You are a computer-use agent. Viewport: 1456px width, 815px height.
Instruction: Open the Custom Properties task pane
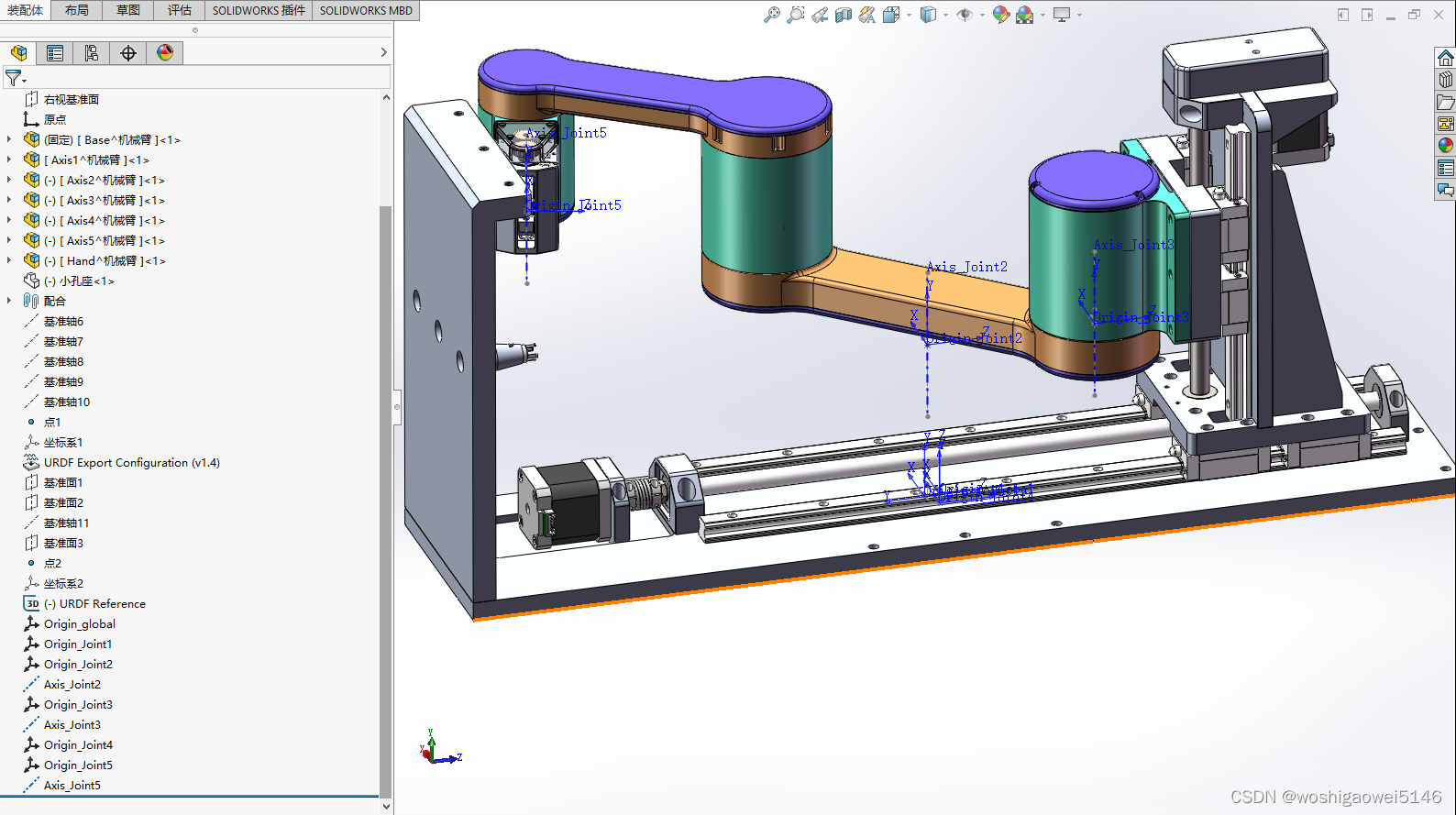(x=1446, y=168)
